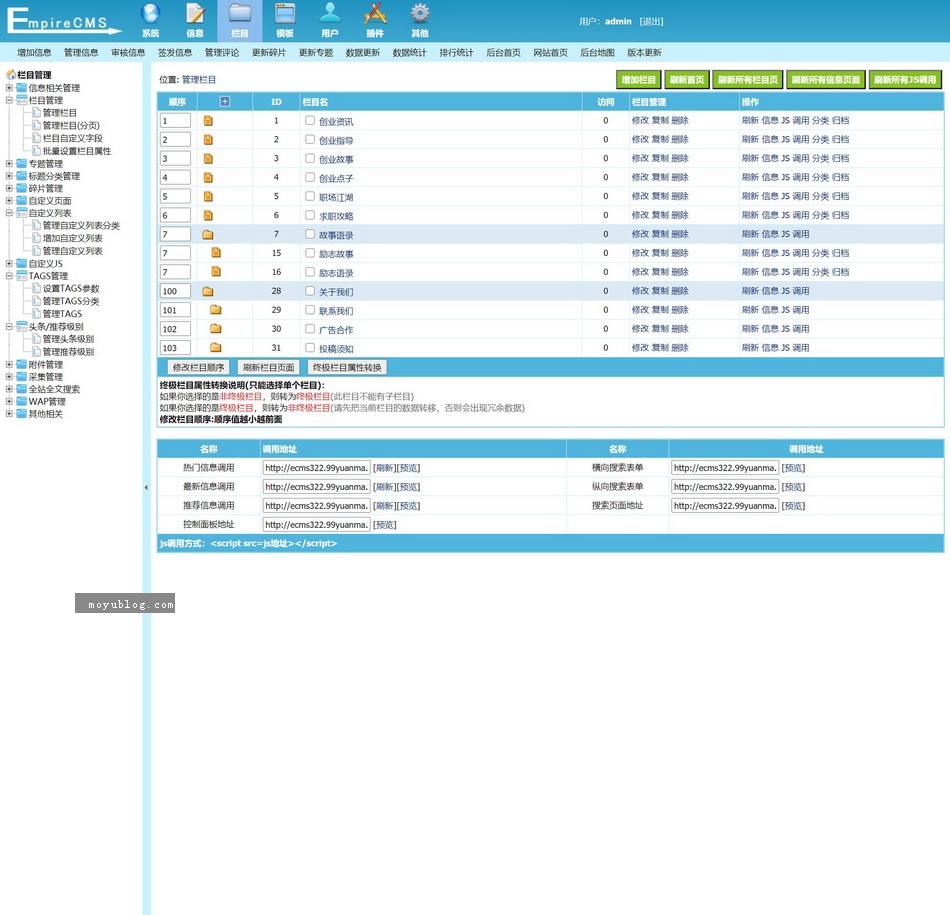Expand the 标题分类管理 tree node
The image size is (950, 915).
[x=9, y=176]
